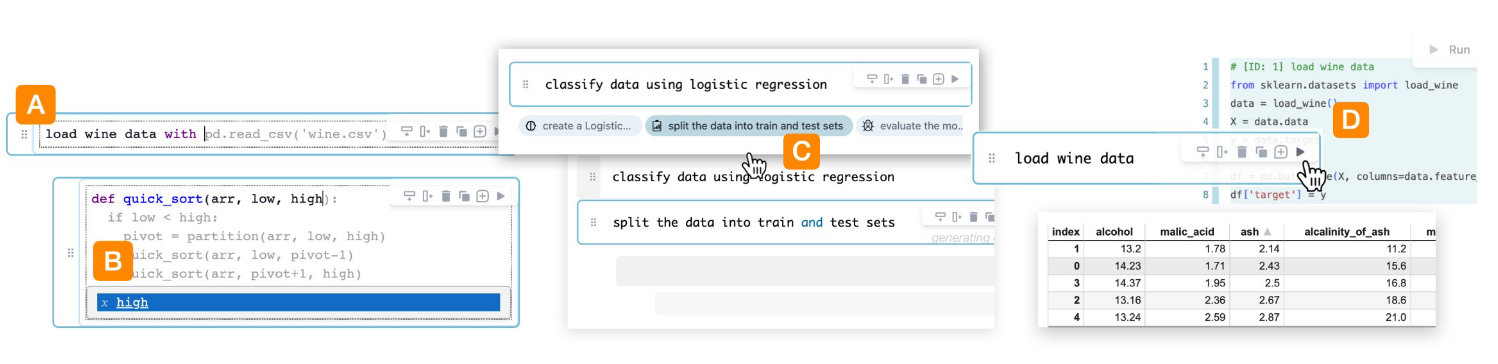
Task: Duplicate the quick_sort code cell
Action: 464,197
